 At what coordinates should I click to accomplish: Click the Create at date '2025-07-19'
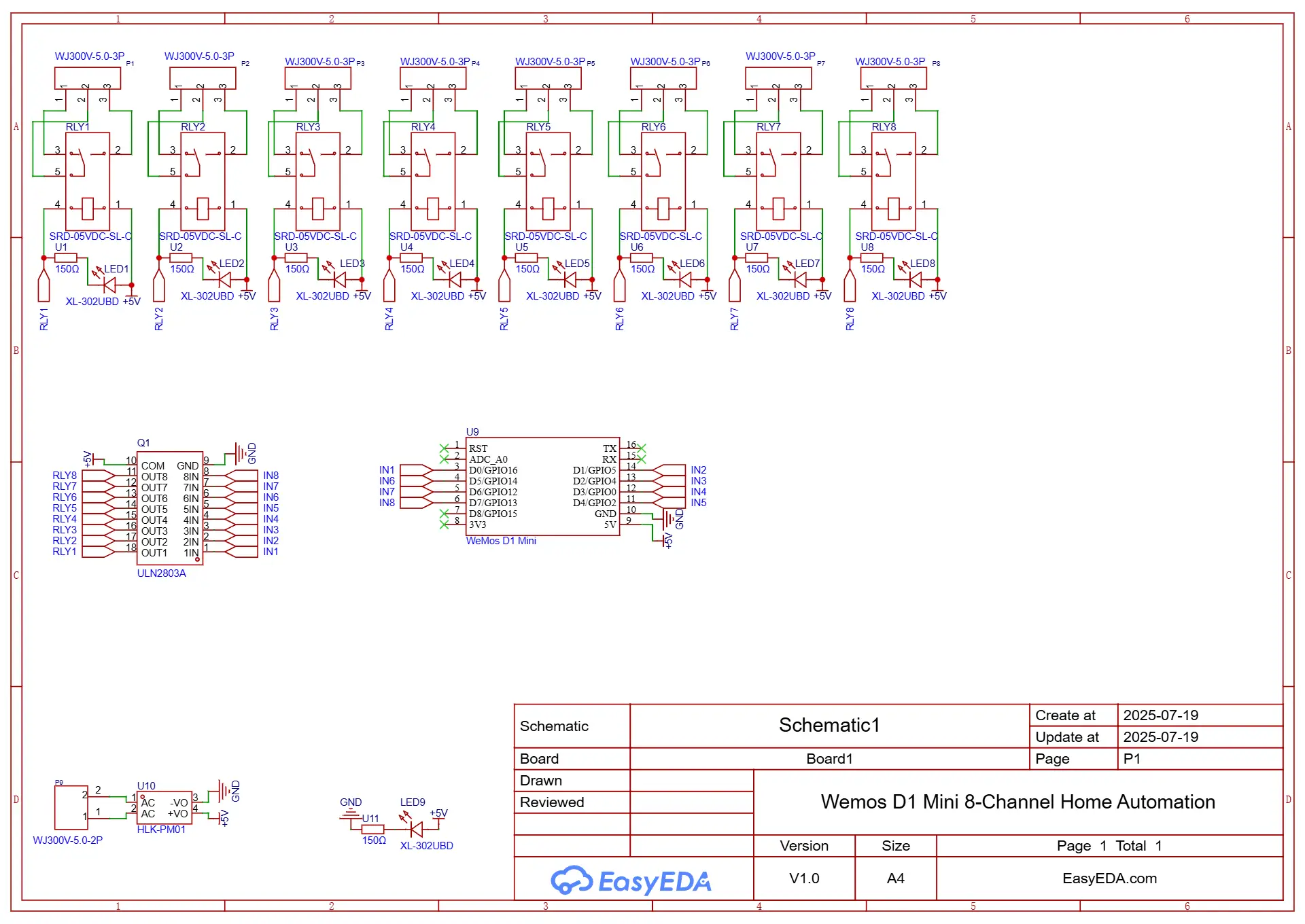(x=1160, y=715)
